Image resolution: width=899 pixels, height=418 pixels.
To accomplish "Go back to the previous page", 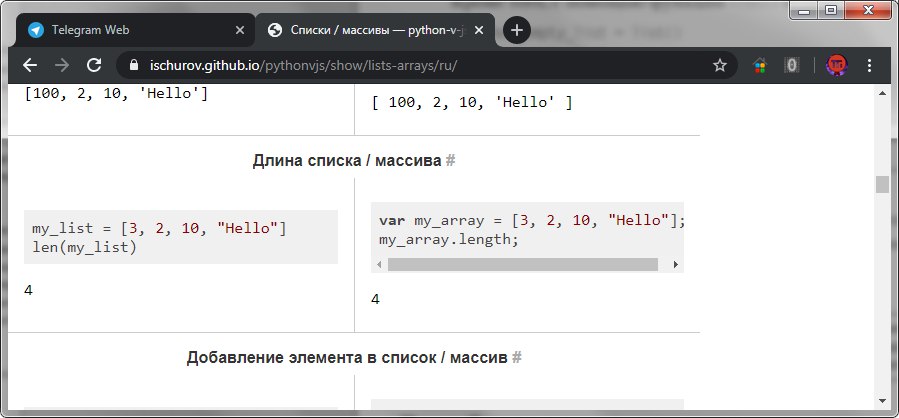I will (30, 65).
